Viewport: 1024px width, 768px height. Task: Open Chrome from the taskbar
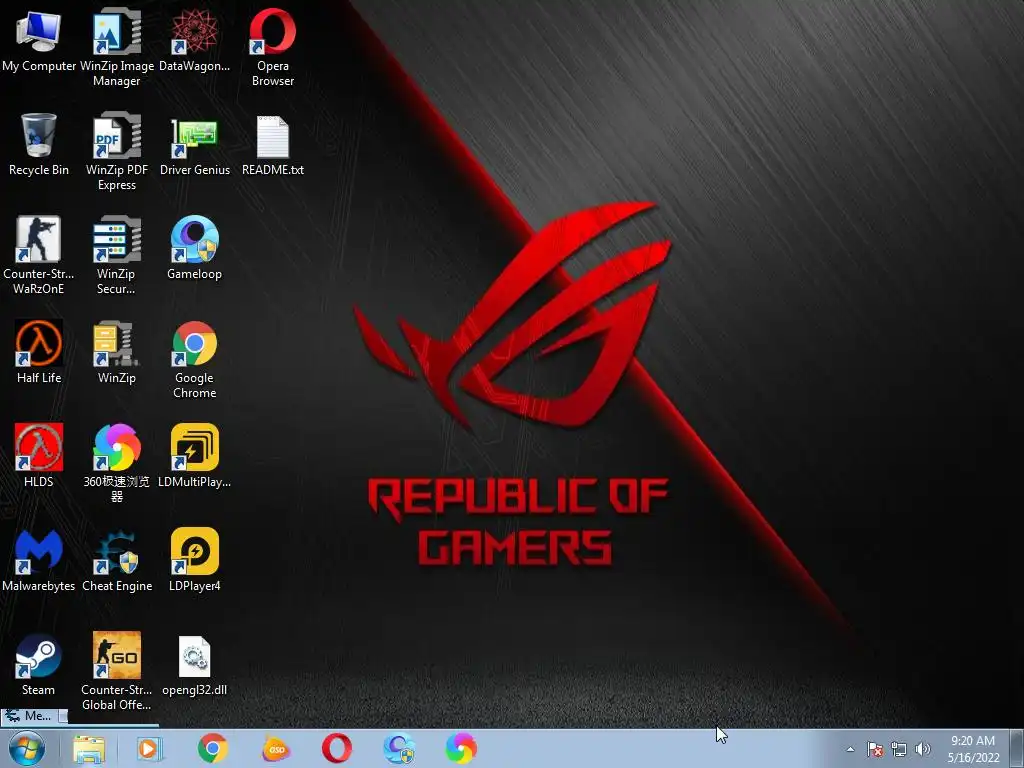pyautogui.click(x=213, y=748)
